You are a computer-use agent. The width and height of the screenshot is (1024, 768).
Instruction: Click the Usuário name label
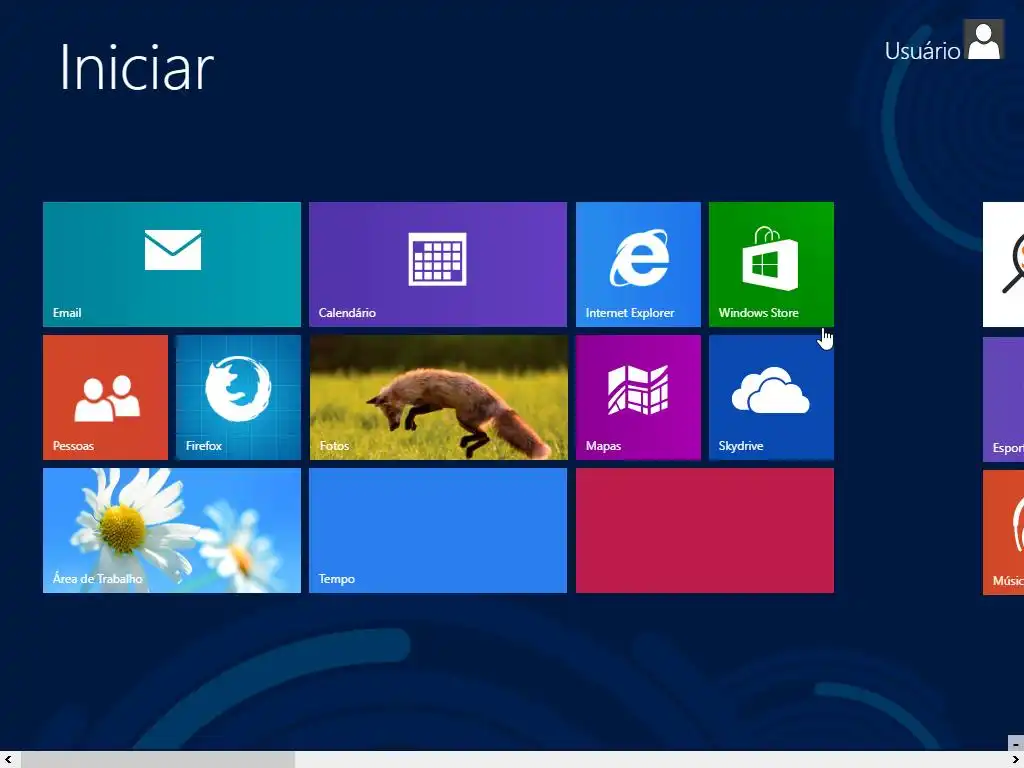[922, 51]
